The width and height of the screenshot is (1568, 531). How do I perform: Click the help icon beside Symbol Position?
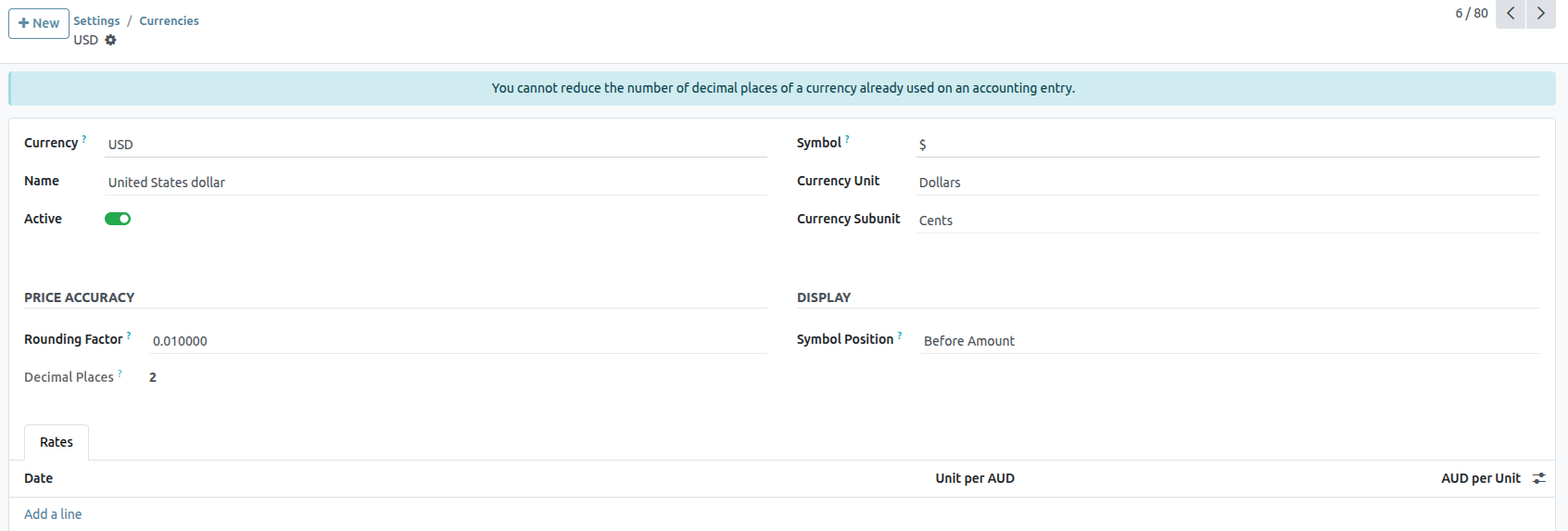point(900,335)
